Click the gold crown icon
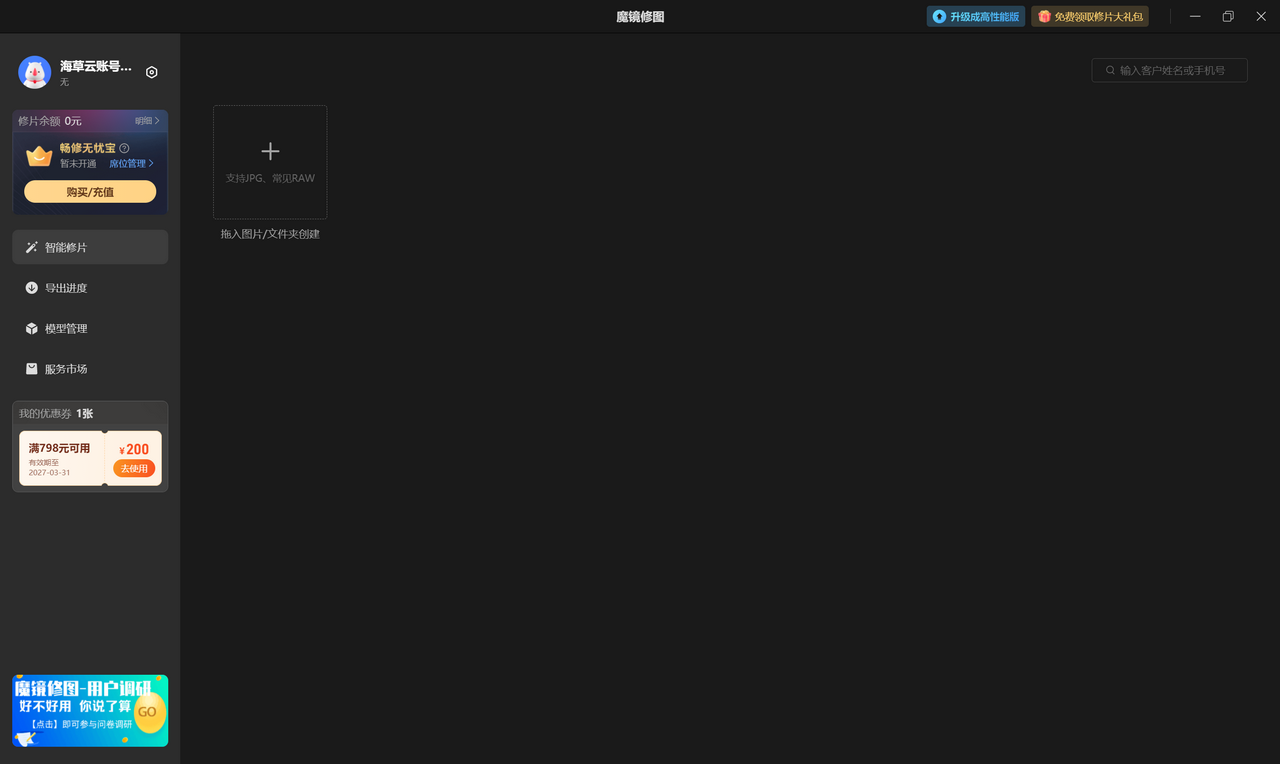The image size is (1280, 764). [39, 156]
